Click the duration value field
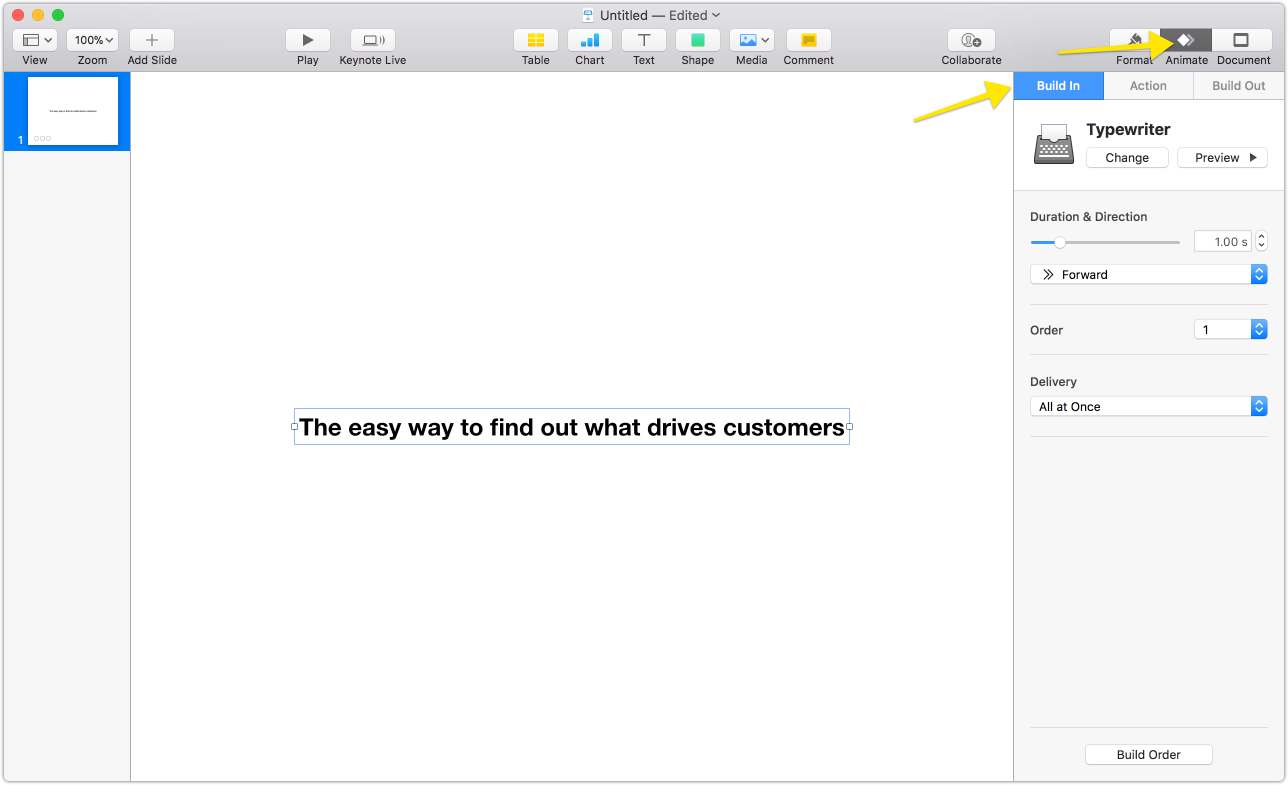 (1223, 242)
